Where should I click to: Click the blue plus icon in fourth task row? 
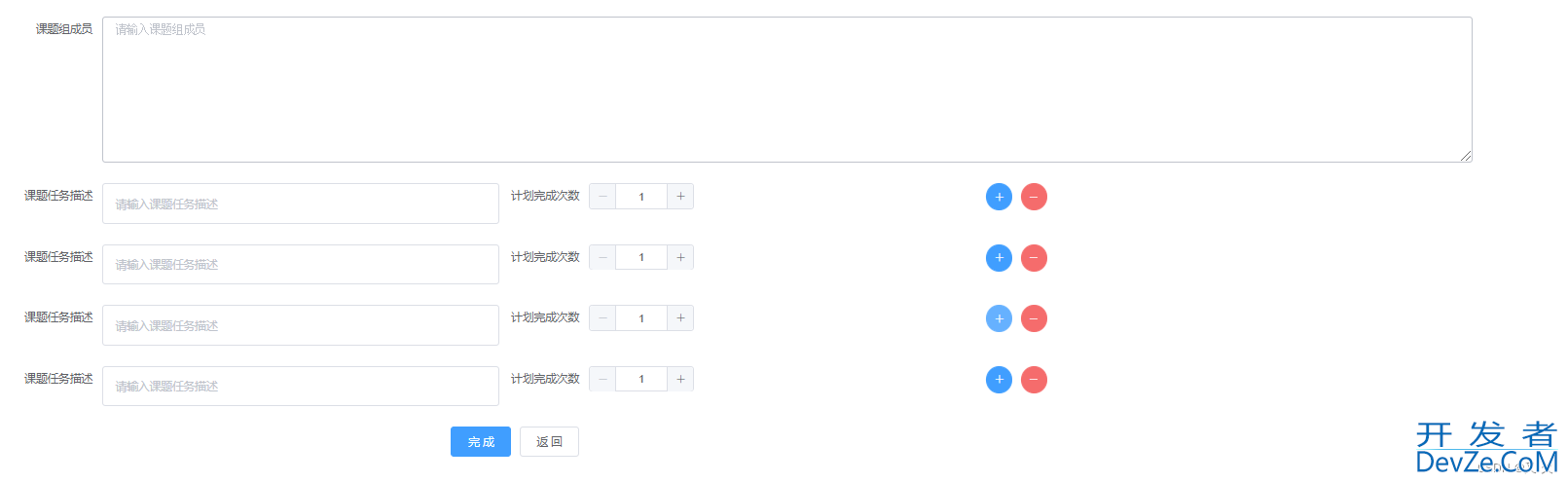coord(999,380)
